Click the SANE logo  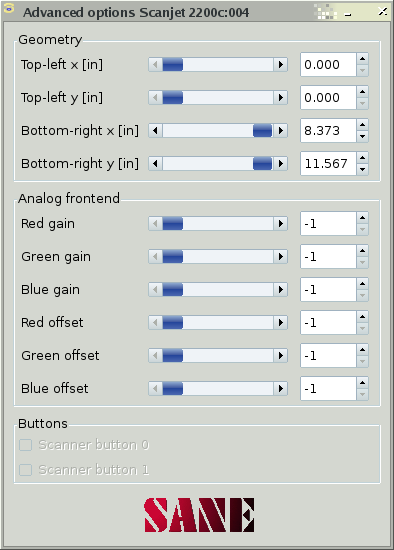pyautogui.click(x=199, y=515)
